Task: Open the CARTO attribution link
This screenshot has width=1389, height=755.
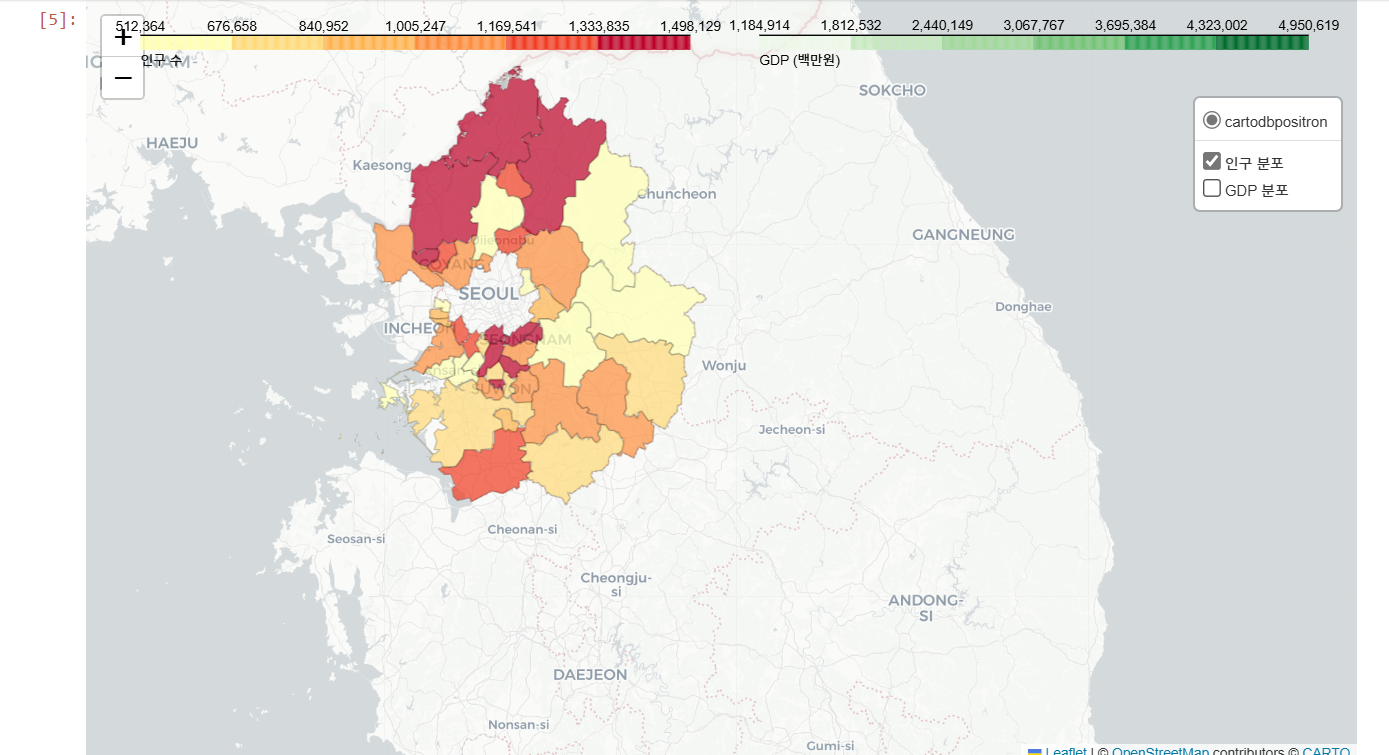Action: [x=1326, y=751]
